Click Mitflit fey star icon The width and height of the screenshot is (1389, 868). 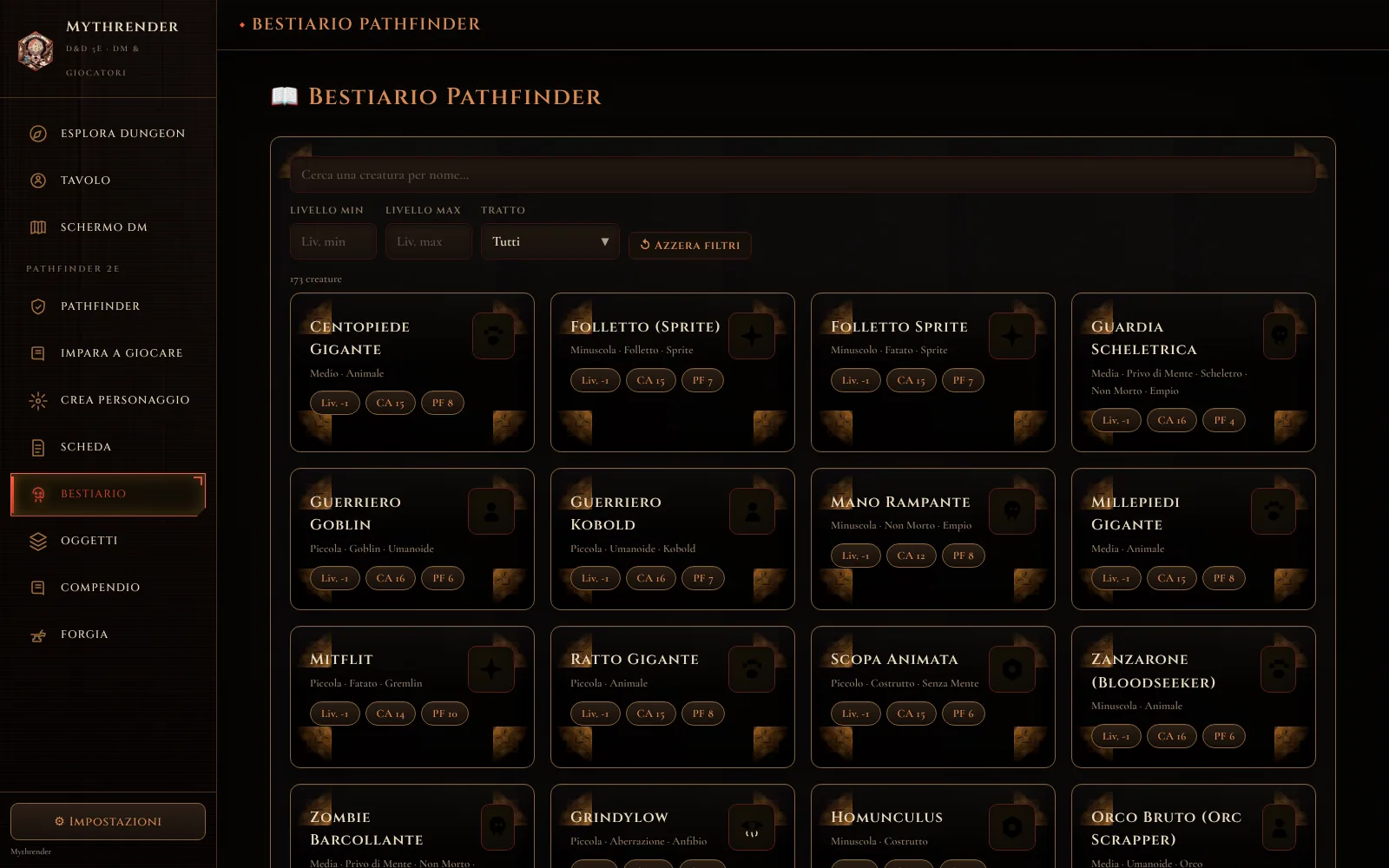(x=491, y=669)
